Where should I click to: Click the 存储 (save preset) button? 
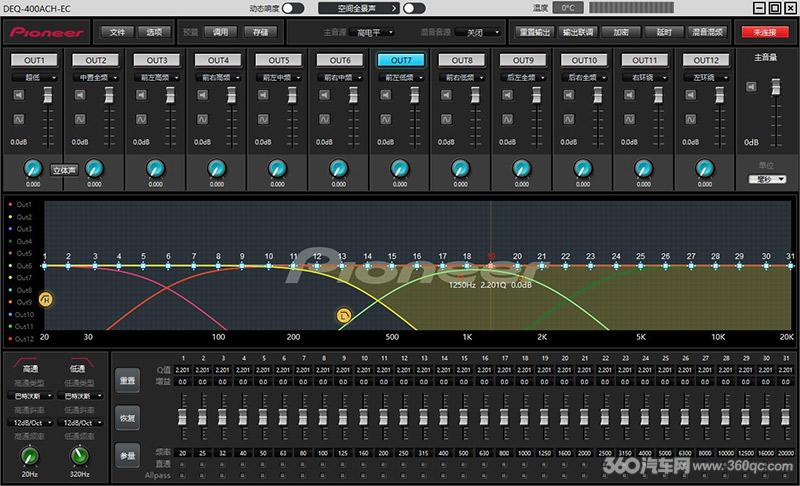point(260,32)
